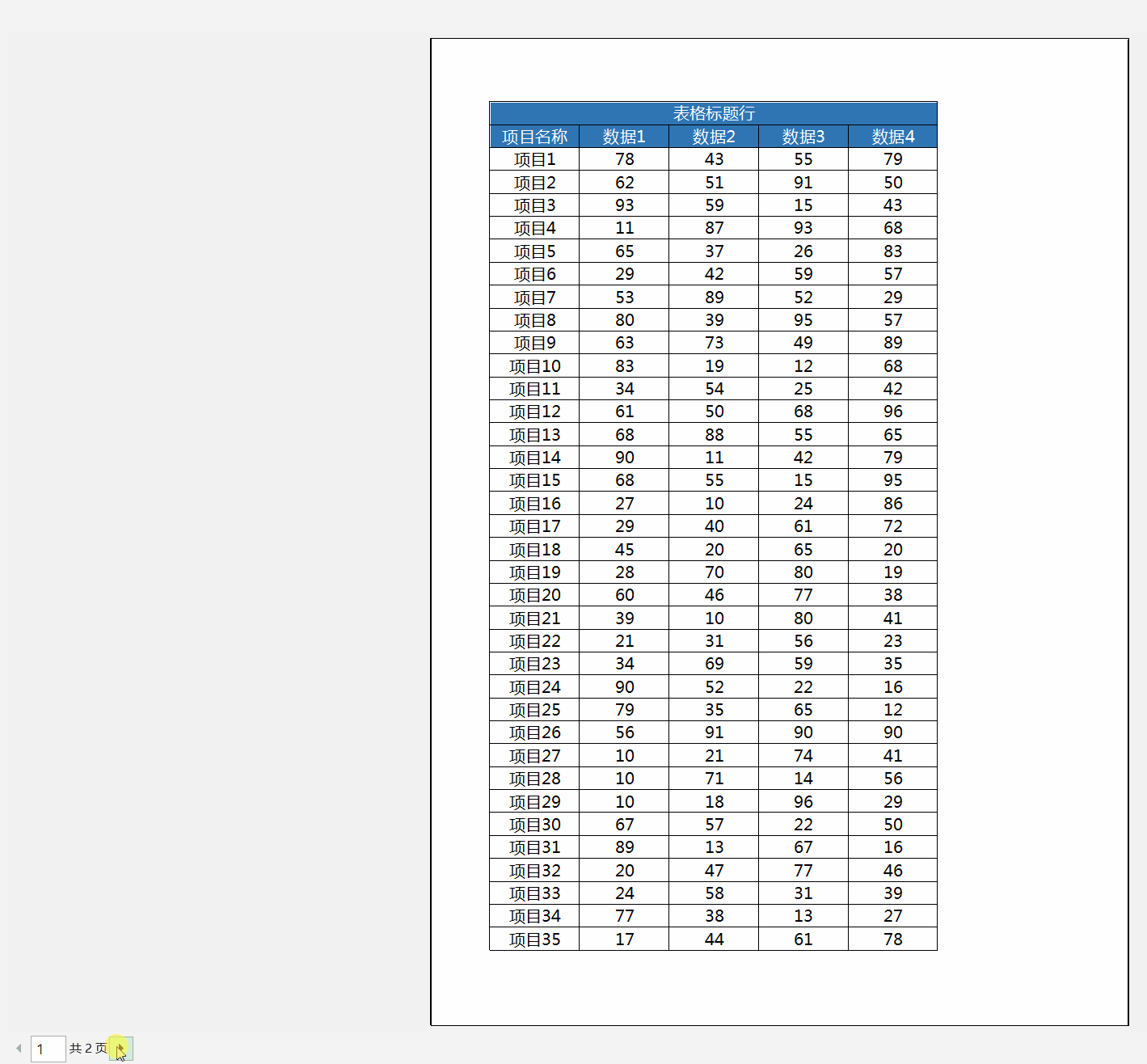Viewport: 1147px width, 1064px height.
Task: Click the row label 项目28
Action: (535, 779)
